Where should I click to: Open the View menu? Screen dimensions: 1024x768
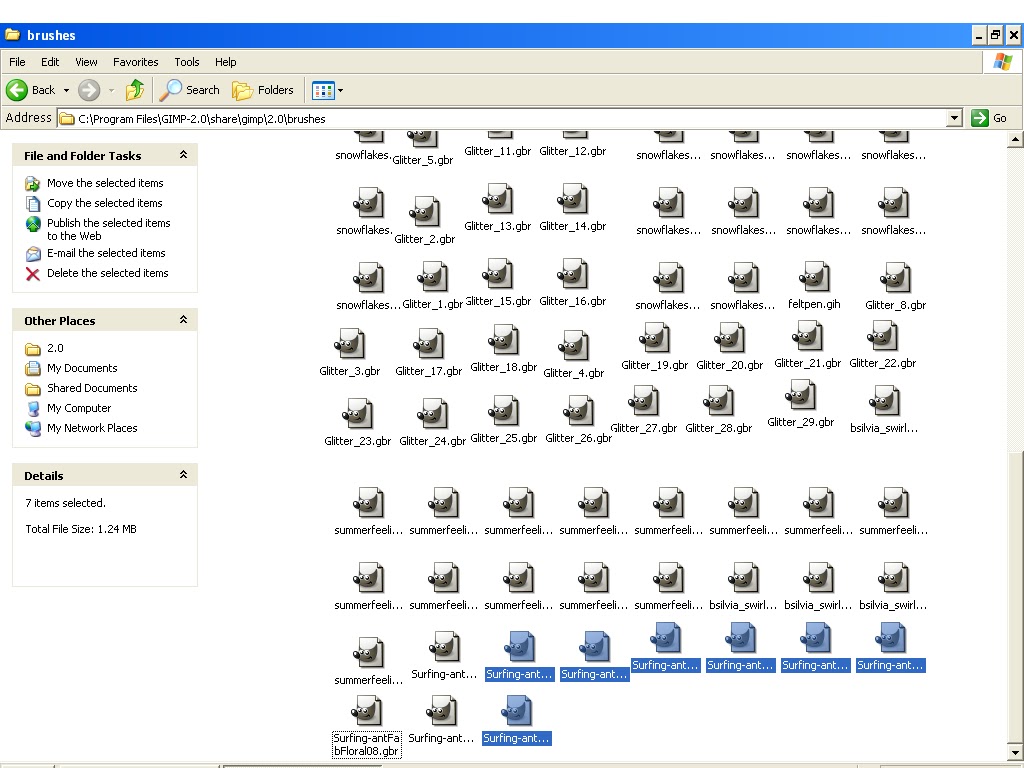(x=85, y=61)
